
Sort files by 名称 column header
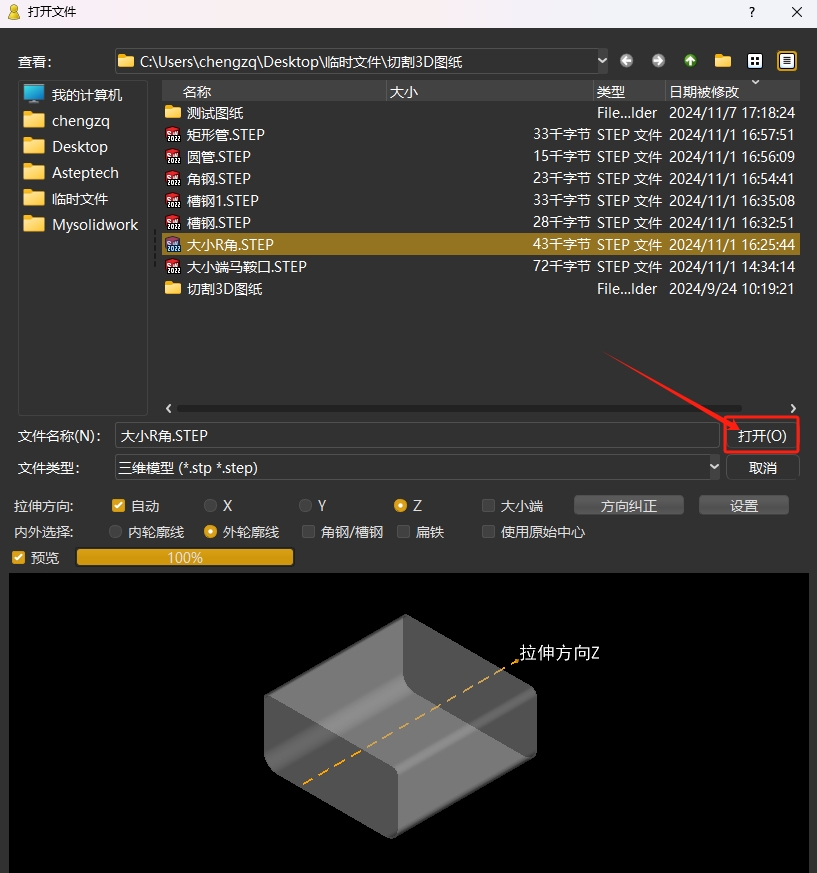274,91
